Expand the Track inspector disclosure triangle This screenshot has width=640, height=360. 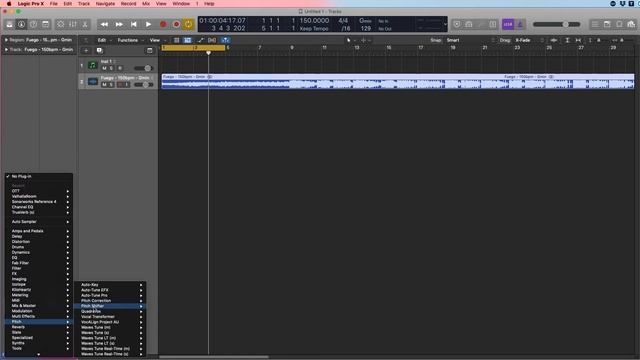6,49
